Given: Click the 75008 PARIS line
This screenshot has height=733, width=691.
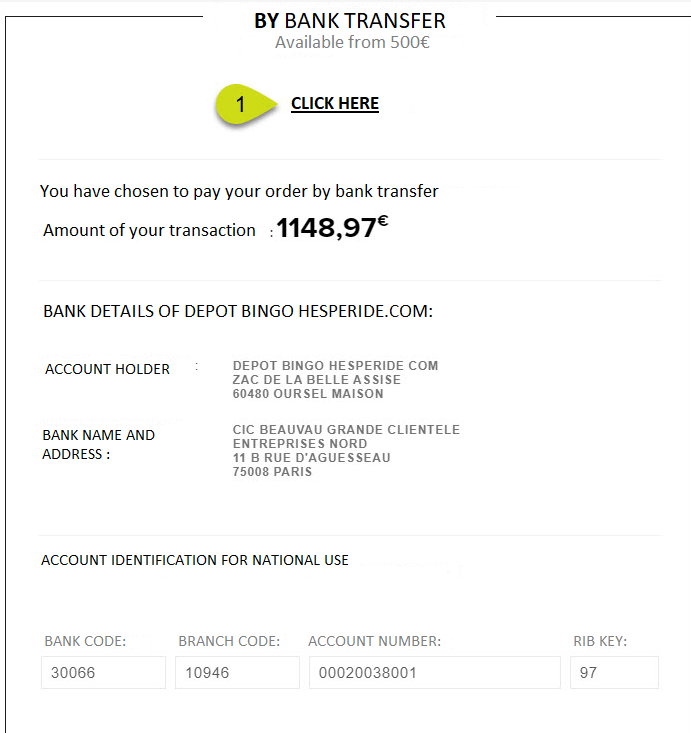Looking at the screenshot, I should tap(272, 472).
